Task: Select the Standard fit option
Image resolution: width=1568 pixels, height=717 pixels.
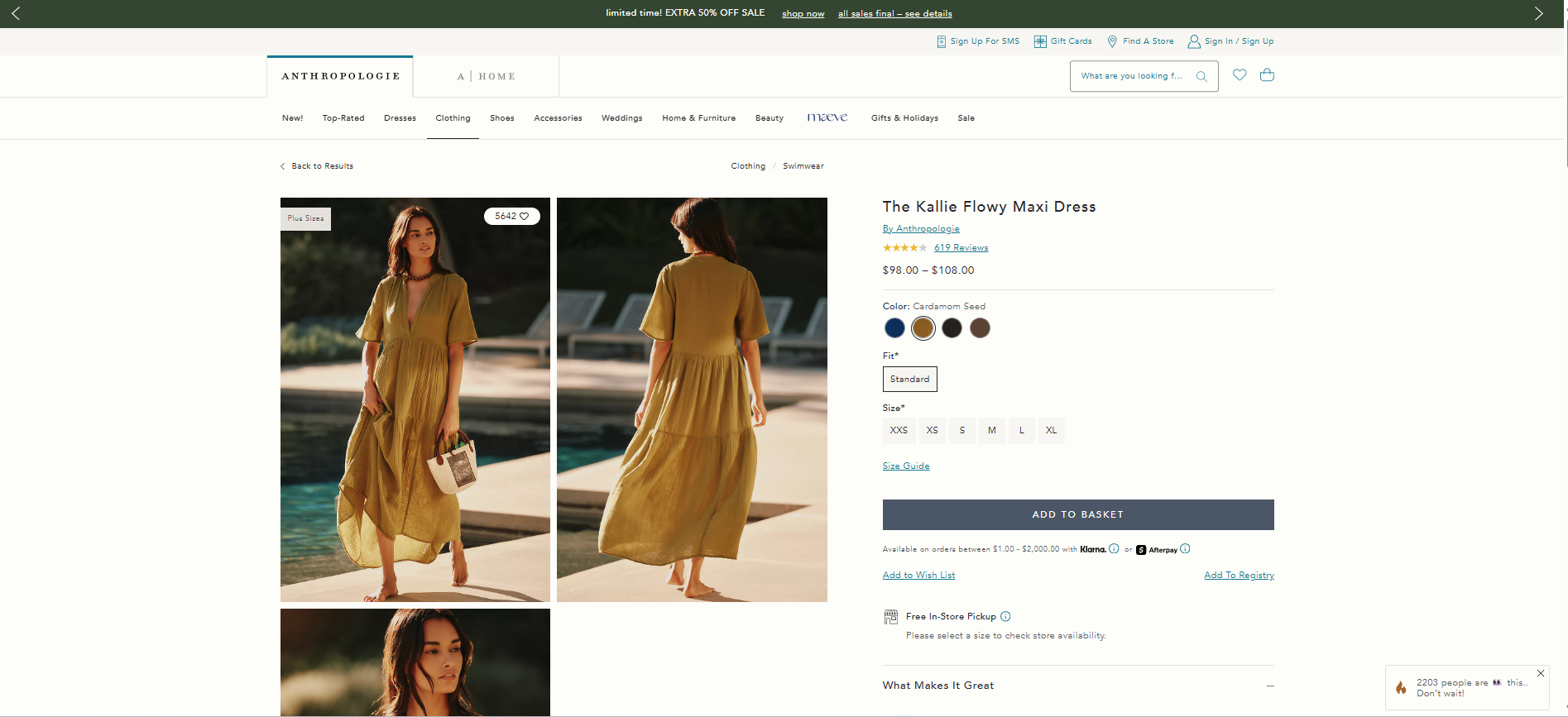Action: pos(910,379)
